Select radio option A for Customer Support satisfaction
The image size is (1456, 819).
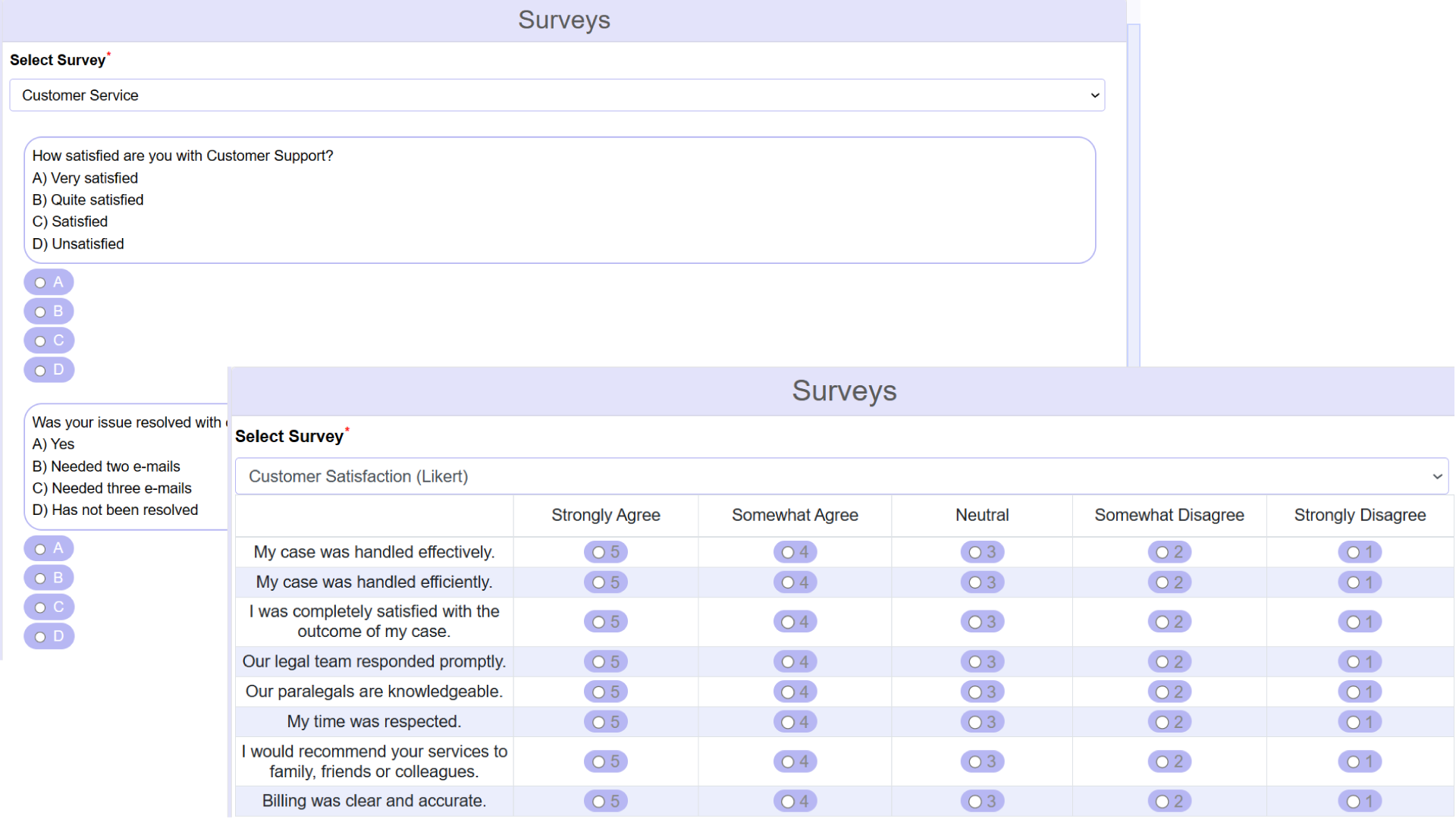pos(49,281)
